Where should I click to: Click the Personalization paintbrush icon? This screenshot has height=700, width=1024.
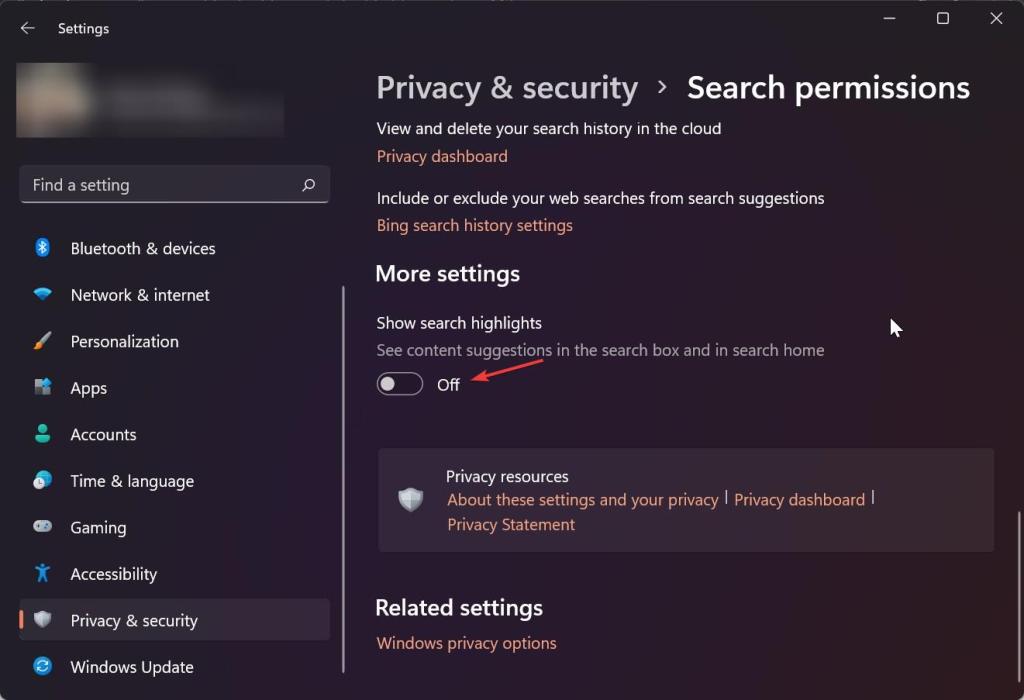tap(42, 341)
